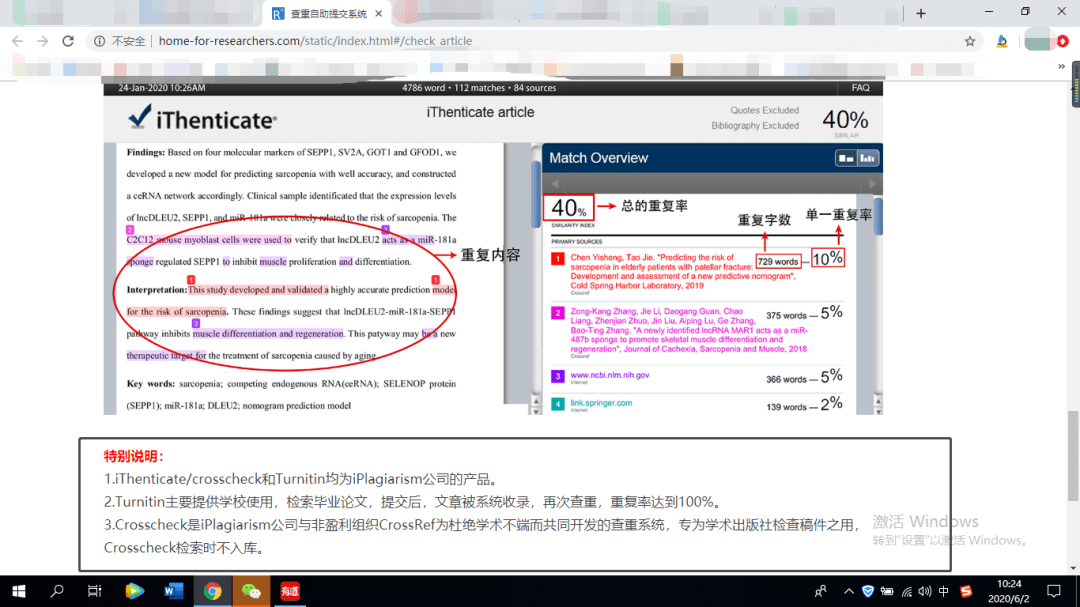Launch Microsoft Word from the taskbar

[x=173, y=591]
